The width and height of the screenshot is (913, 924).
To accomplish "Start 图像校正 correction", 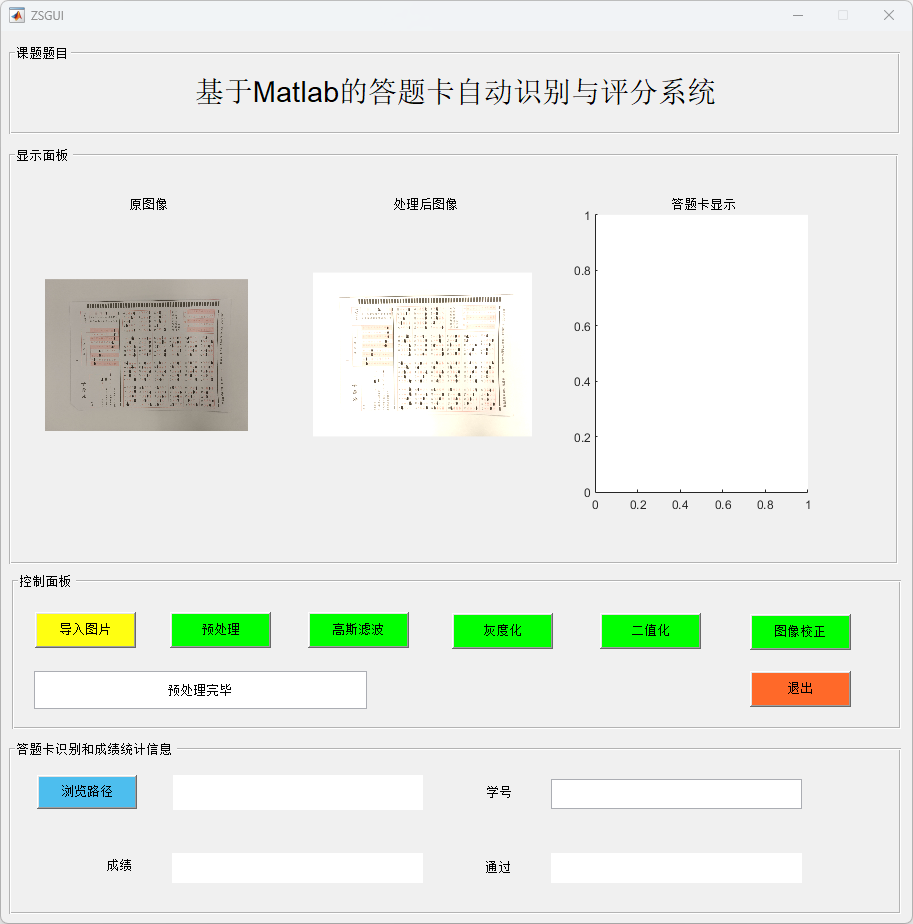I will pos(800,632).
